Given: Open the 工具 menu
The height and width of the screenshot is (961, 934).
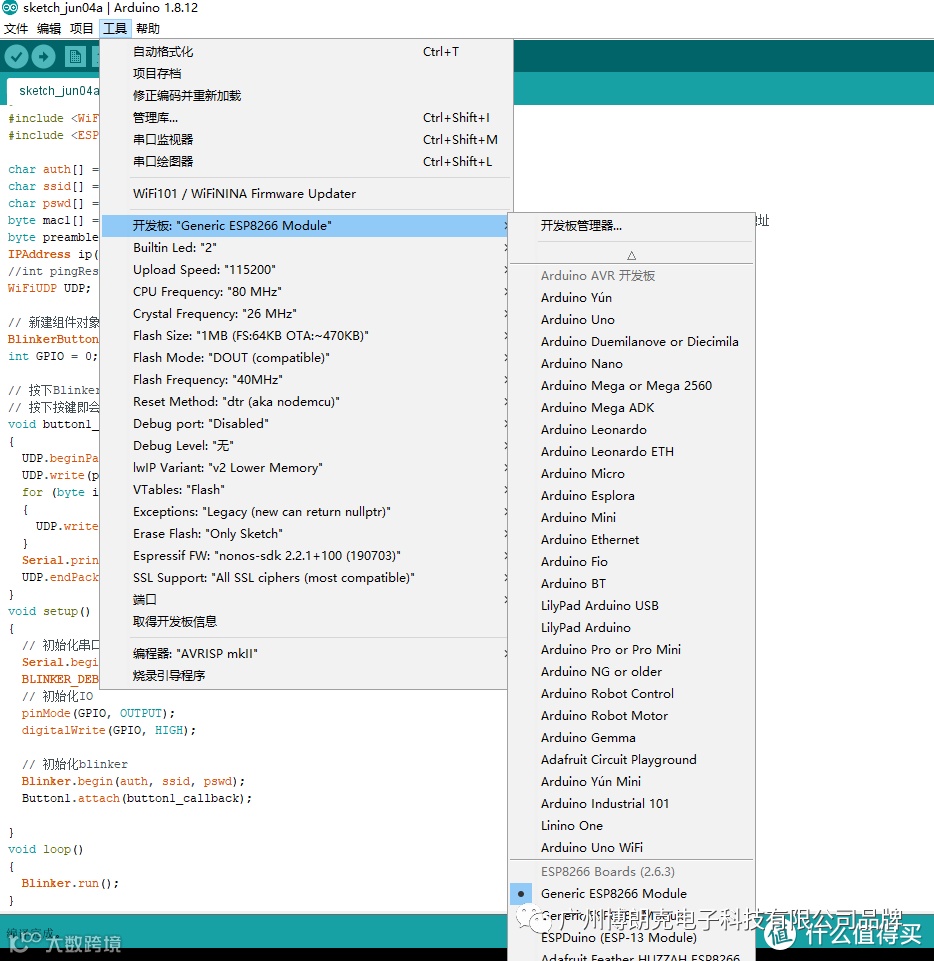Looking at the screenshot, I should tap(115, 28).
